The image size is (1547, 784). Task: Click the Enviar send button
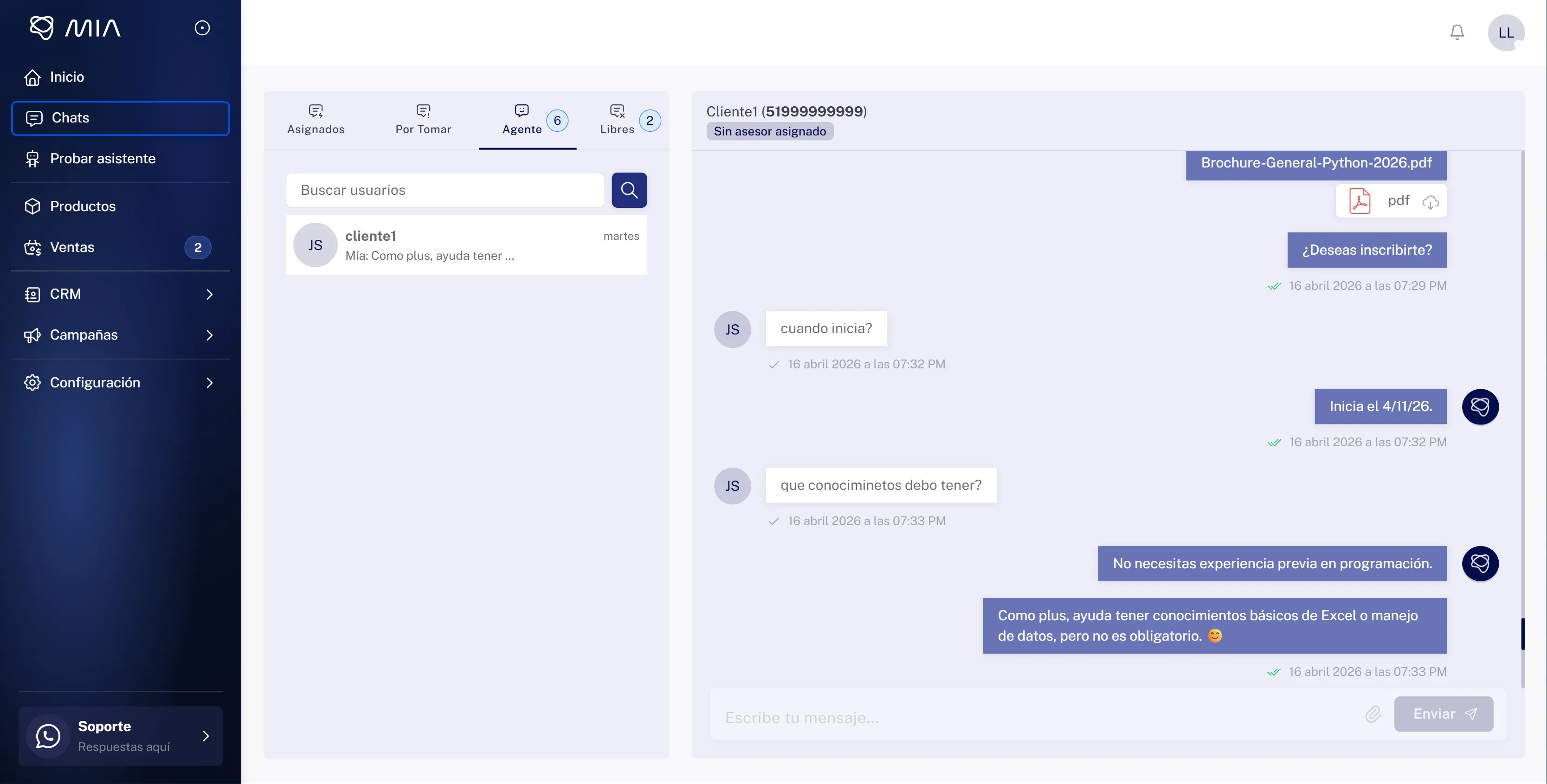(x=1444, y=714)
